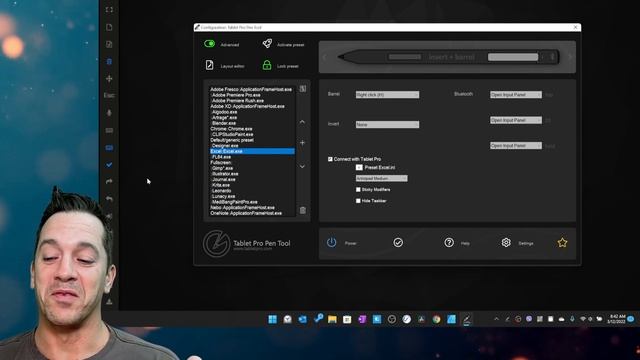The image size is (640, 360).
Task: Open the taskbar clock and date
Action: point(616,319)
